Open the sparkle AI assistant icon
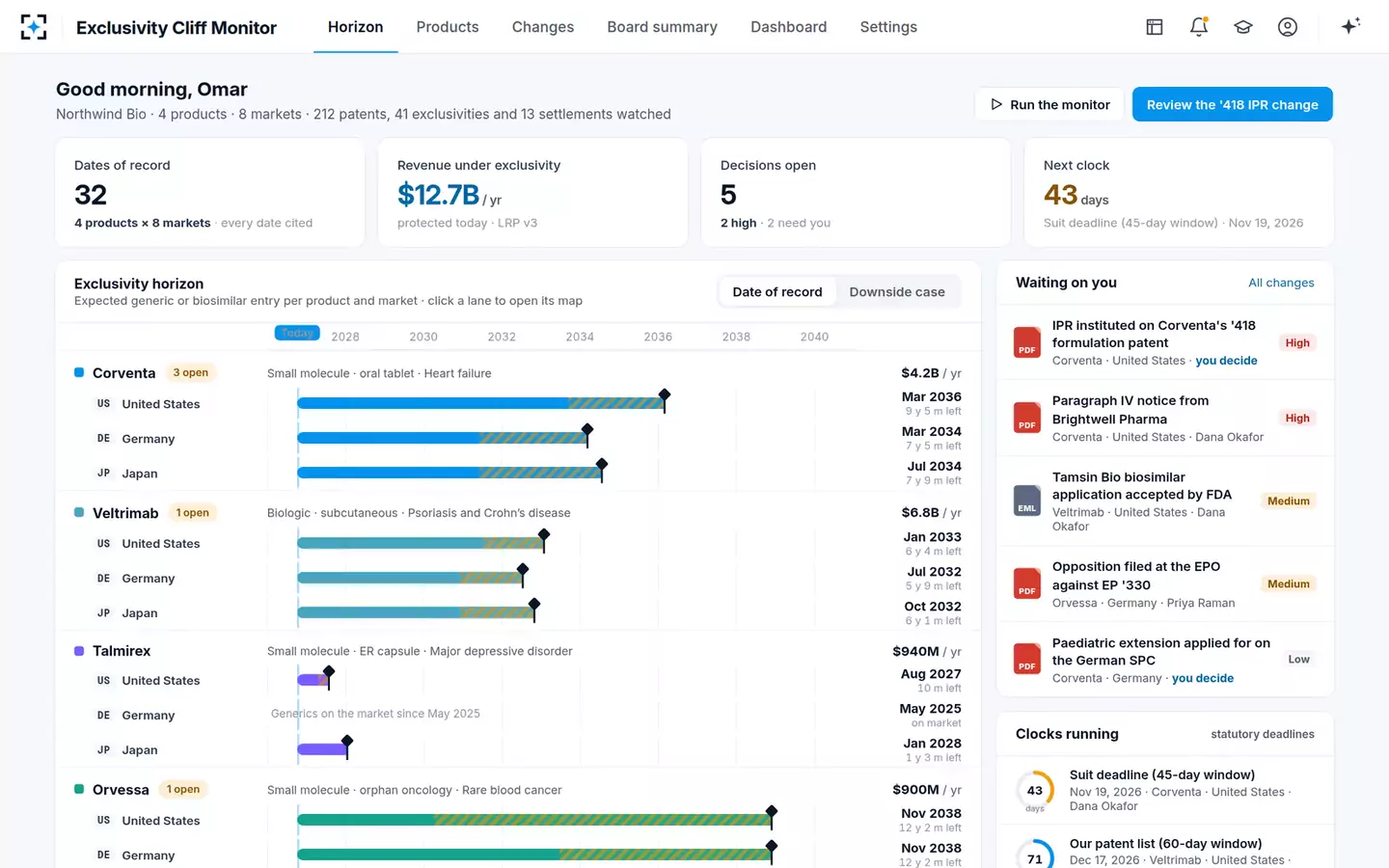Screen dimensions: 1389x868 point(1350,26)
